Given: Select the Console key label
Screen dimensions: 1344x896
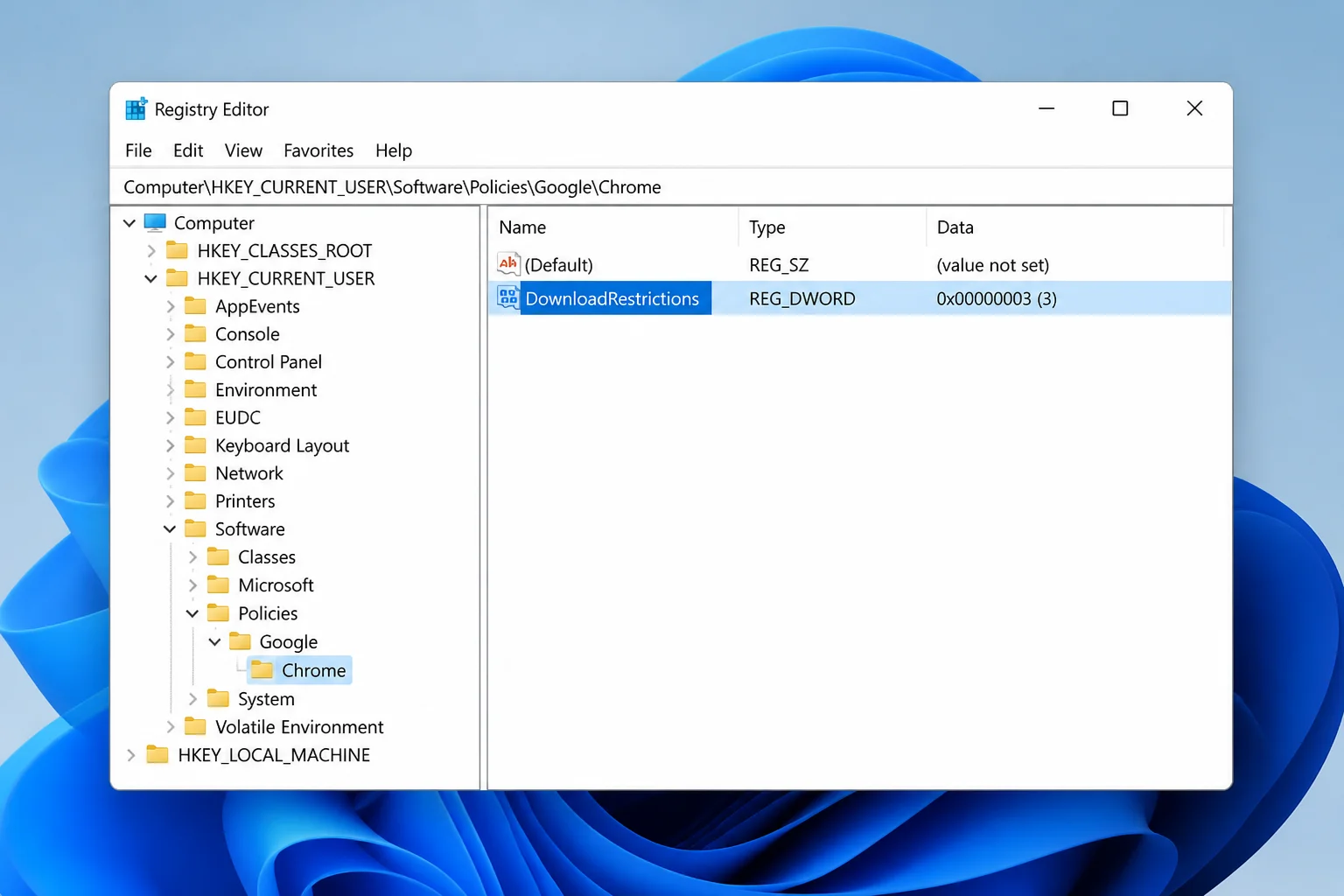Looking at the screenshot, I should click(248, 334).
